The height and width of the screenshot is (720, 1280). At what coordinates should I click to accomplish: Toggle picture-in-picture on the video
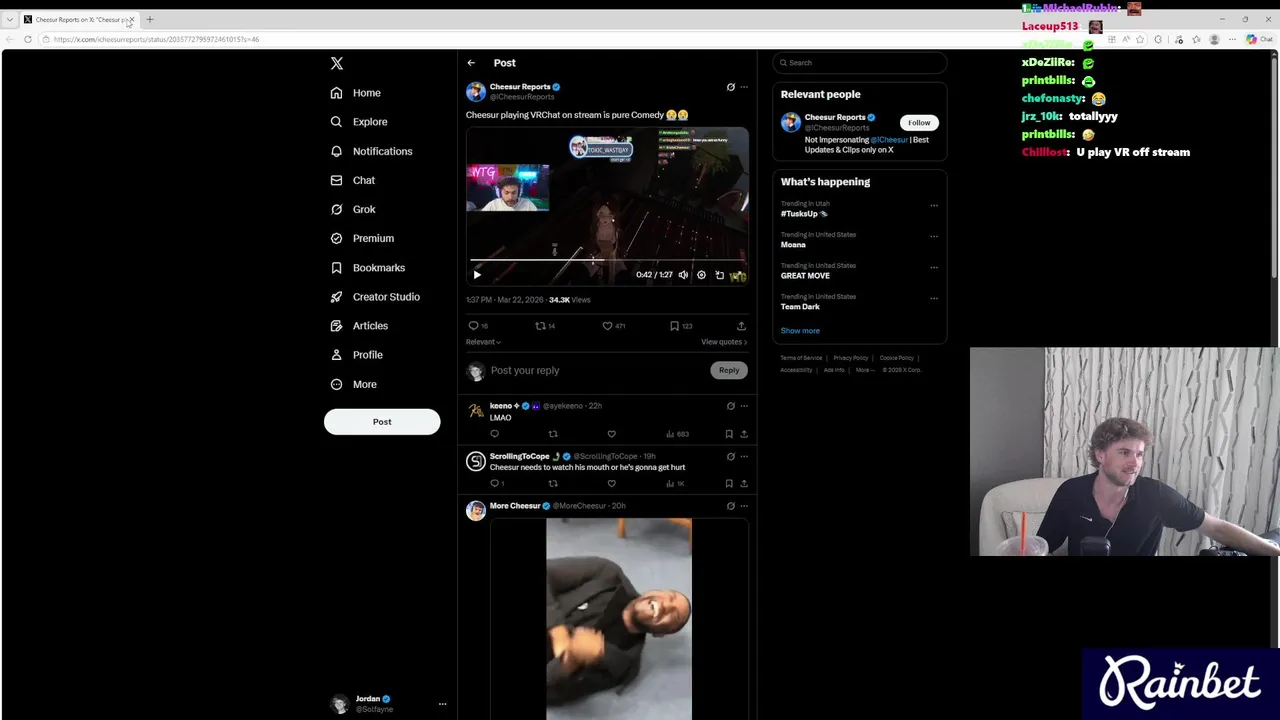tap(719, 275)
